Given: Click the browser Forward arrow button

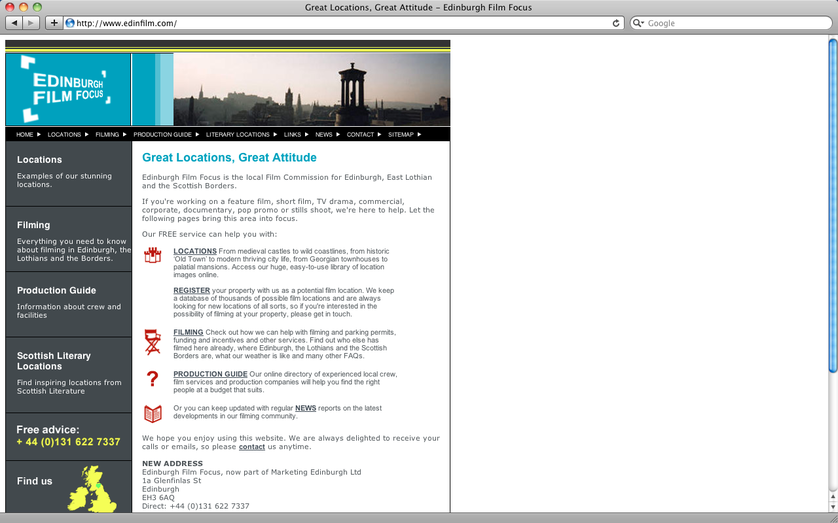Looking at the screenshot, I should click(x=31, y=23).
